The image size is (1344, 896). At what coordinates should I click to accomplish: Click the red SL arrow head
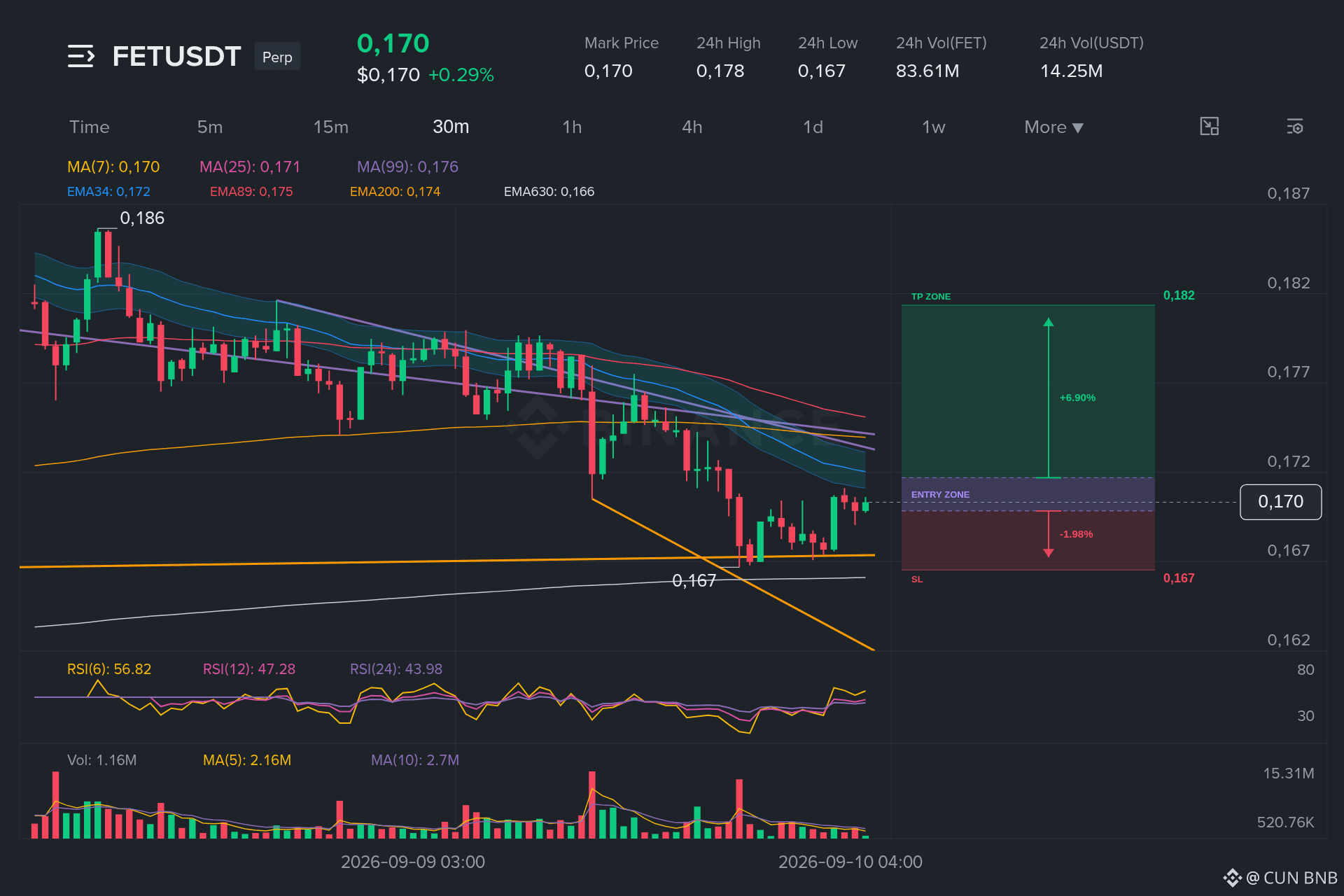(x=1049, y=553)
